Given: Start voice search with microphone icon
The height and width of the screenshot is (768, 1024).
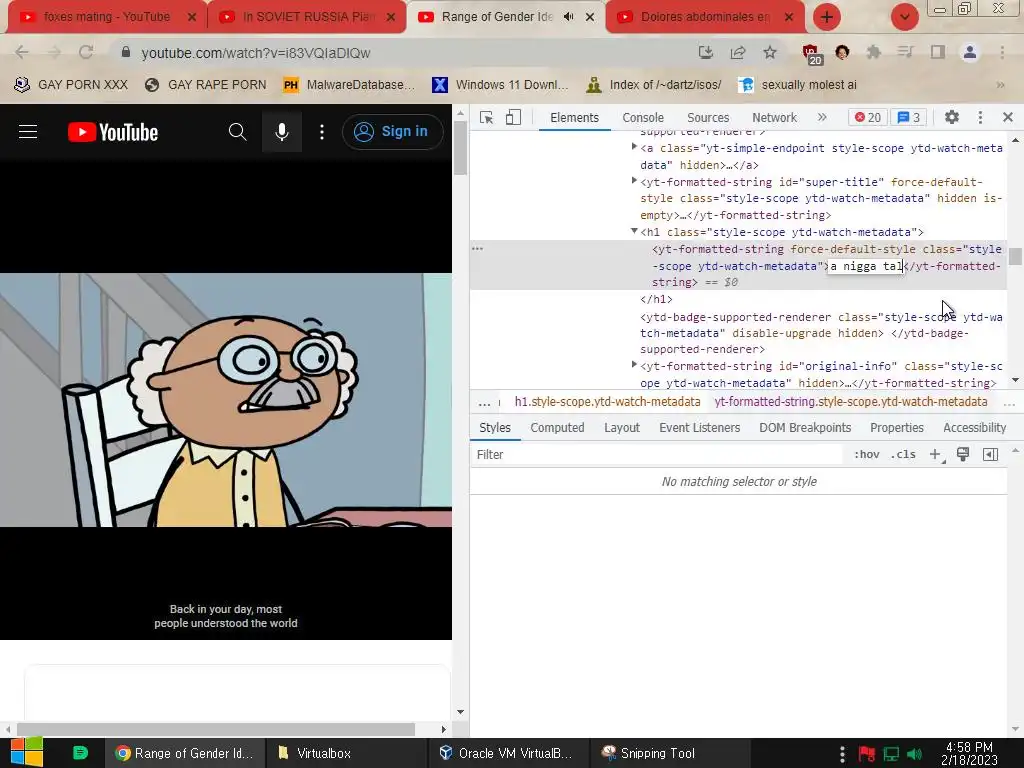Looking at the screenshot, I should pos(281,132).
